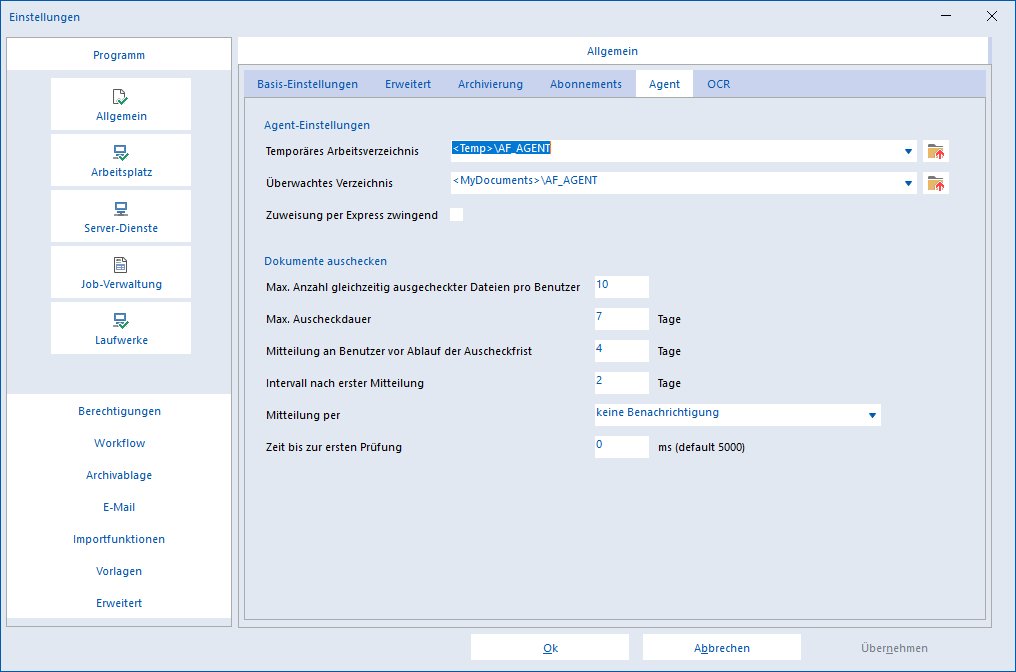Click the Abbrechen button
This screenshot has width=1016, height=672.
tap(722, 647)
